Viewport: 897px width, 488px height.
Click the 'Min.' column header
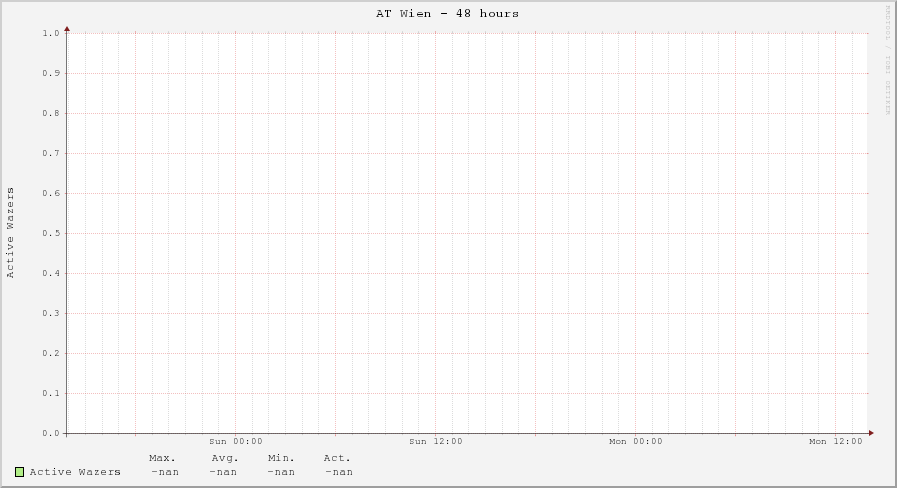coord(281,458)
